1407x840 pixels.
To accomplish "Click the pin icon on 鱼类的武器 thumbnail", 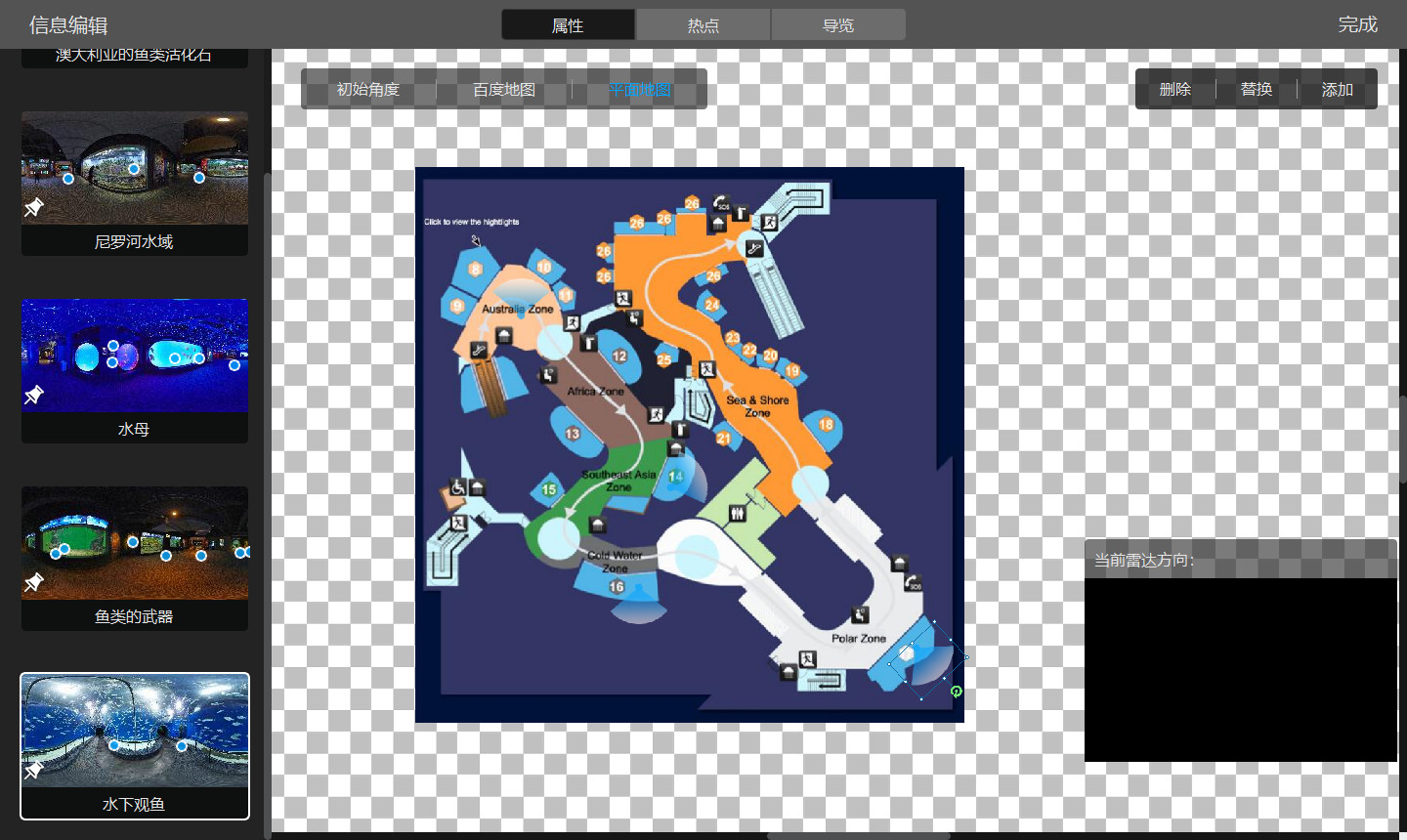I will [x=34, y=582].
